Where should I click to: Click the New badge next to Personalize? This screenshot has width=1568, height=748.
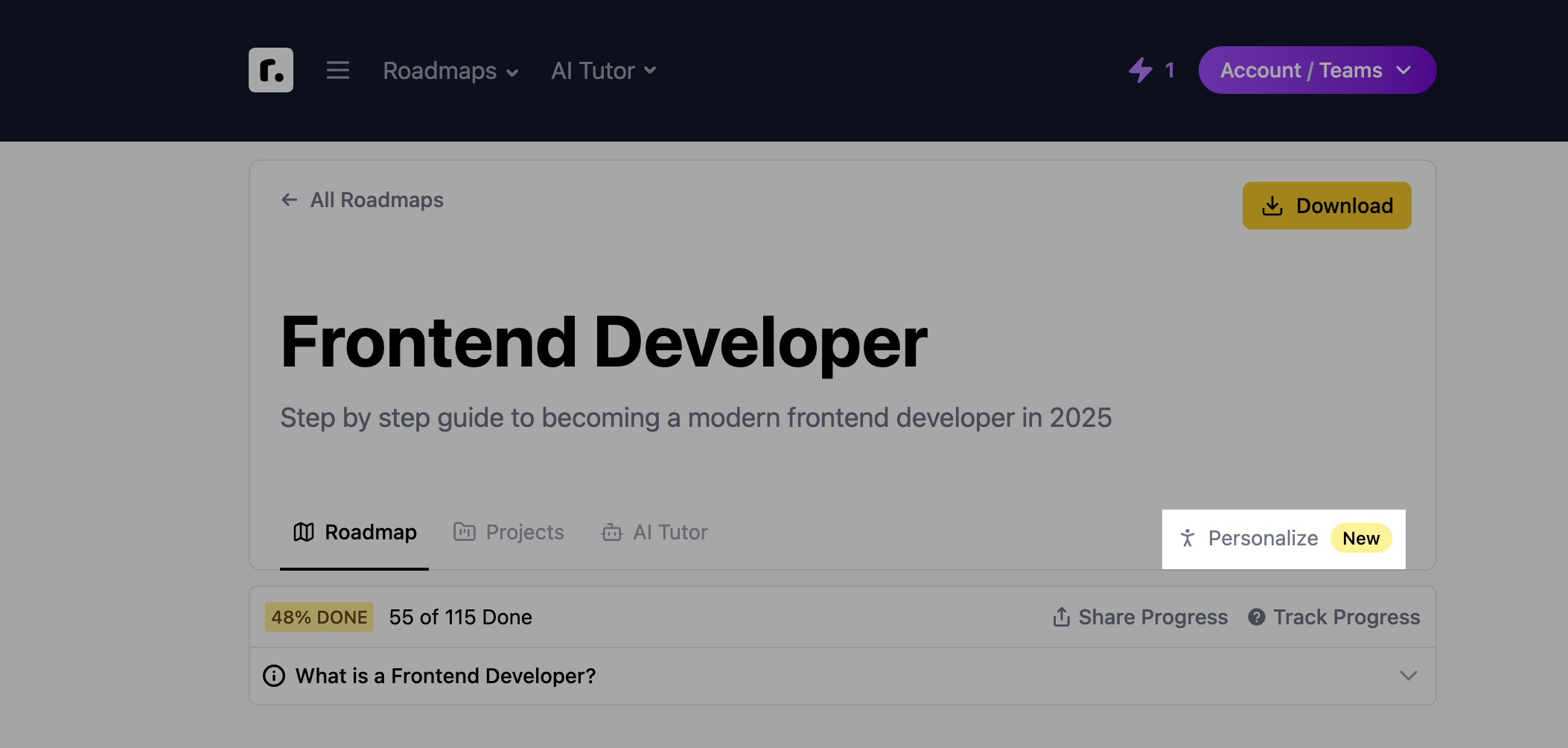[x=1361, y=539]
